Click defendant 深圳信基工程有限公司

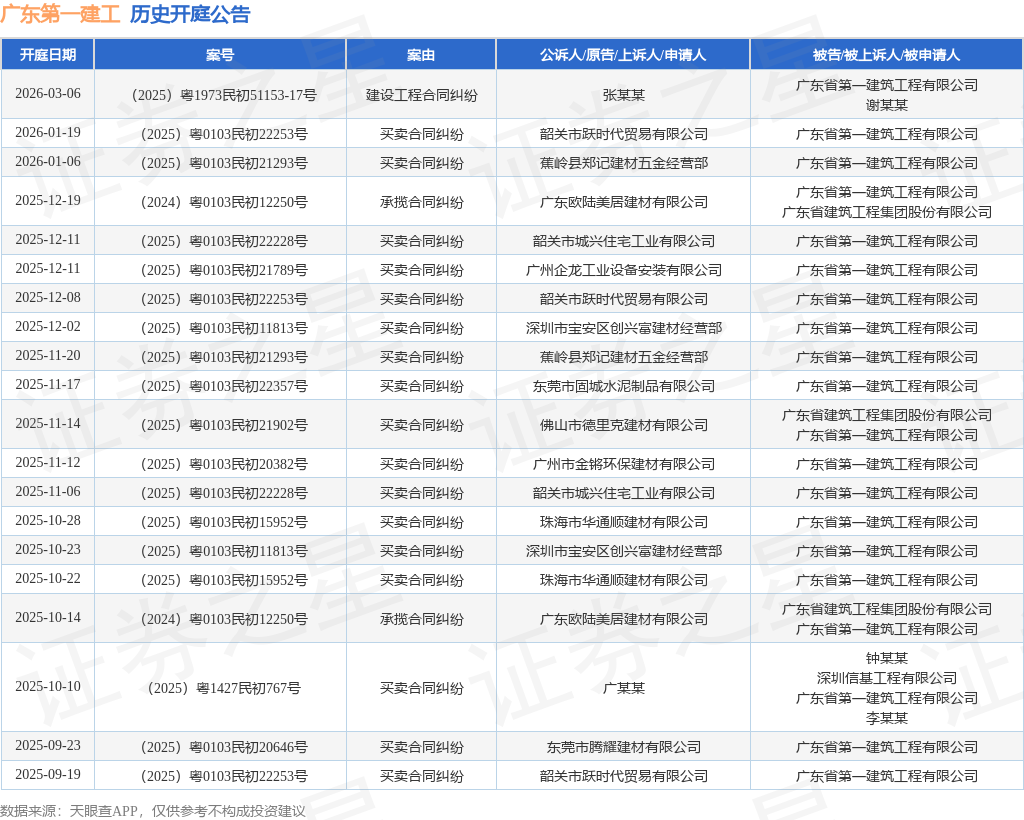887,678
